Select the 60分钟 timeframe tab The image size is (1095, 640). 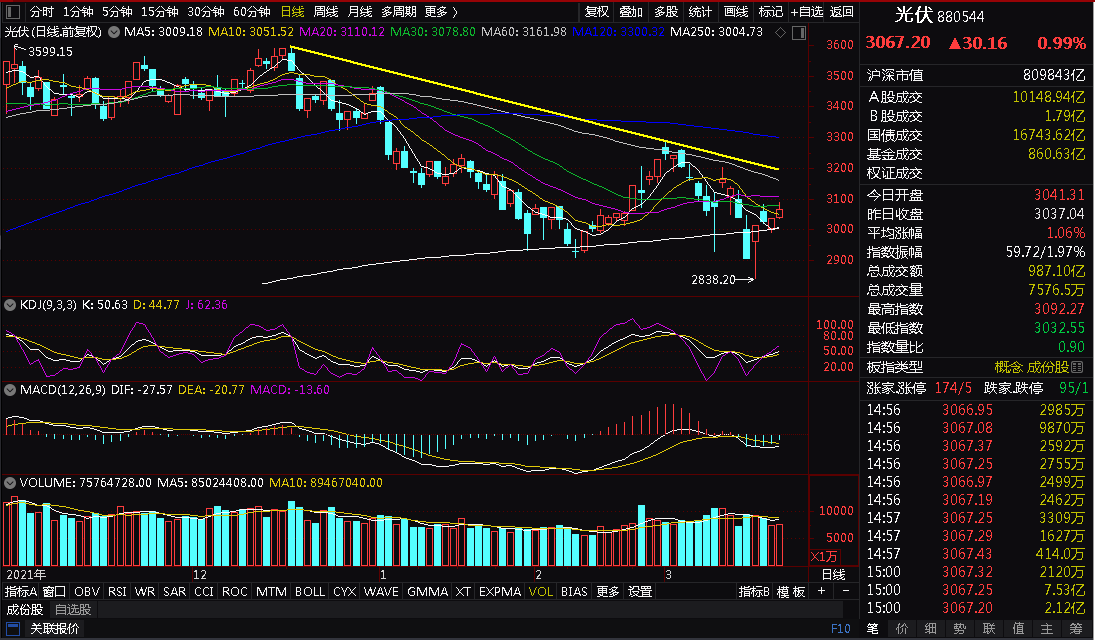(x=251, y=12)
